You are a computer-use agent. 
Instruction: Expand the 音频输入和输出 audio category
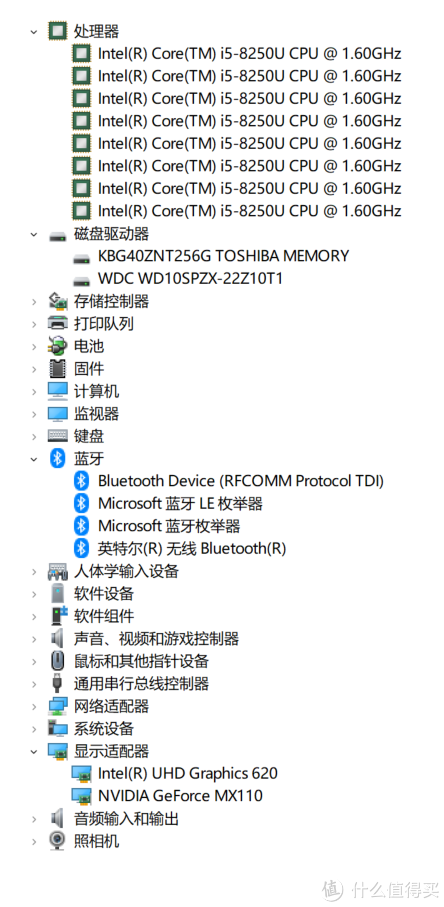pyautogui.click(x=34, y=818)
